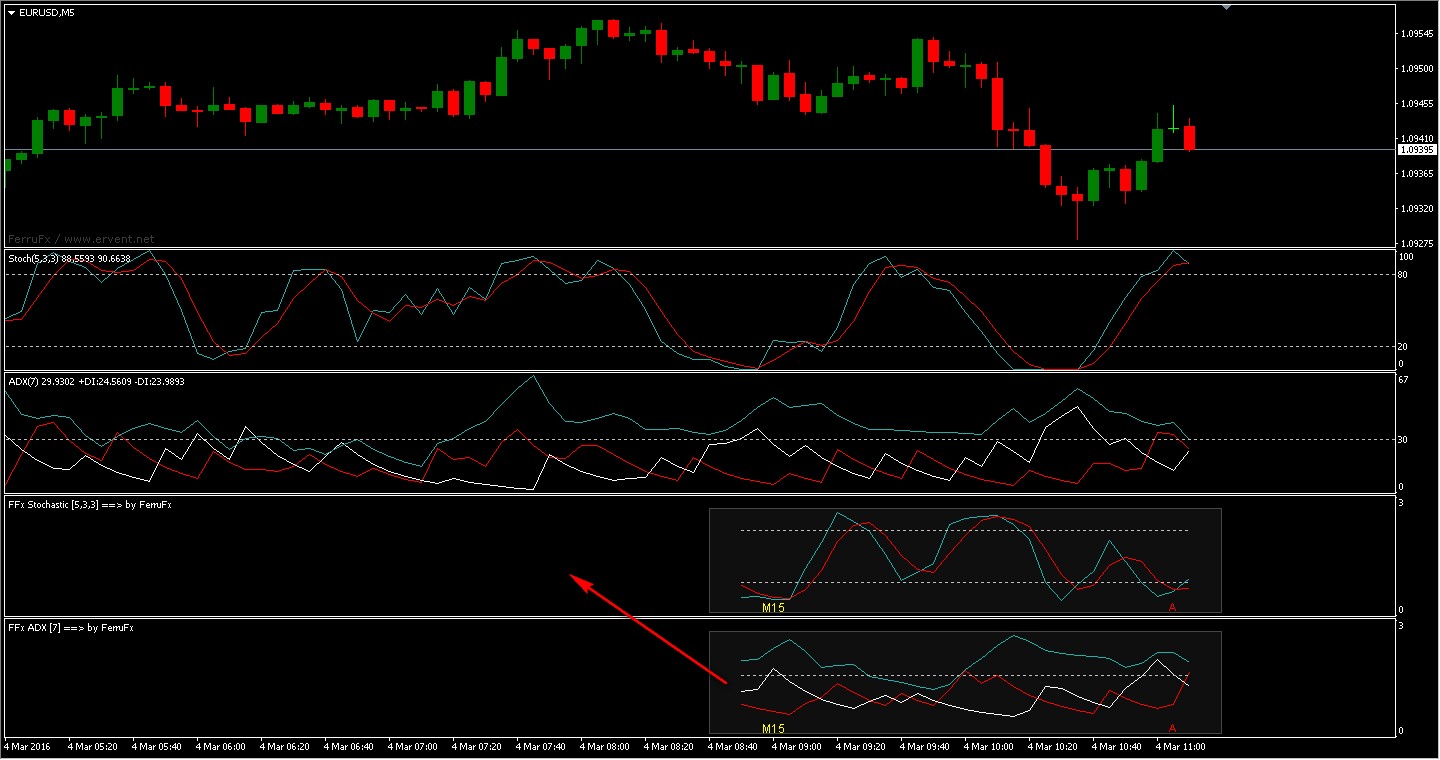Screen dimensions: 1440x760
Task: Click the 4 Mar 07:40 time label
Action: [x=540, y=746]
